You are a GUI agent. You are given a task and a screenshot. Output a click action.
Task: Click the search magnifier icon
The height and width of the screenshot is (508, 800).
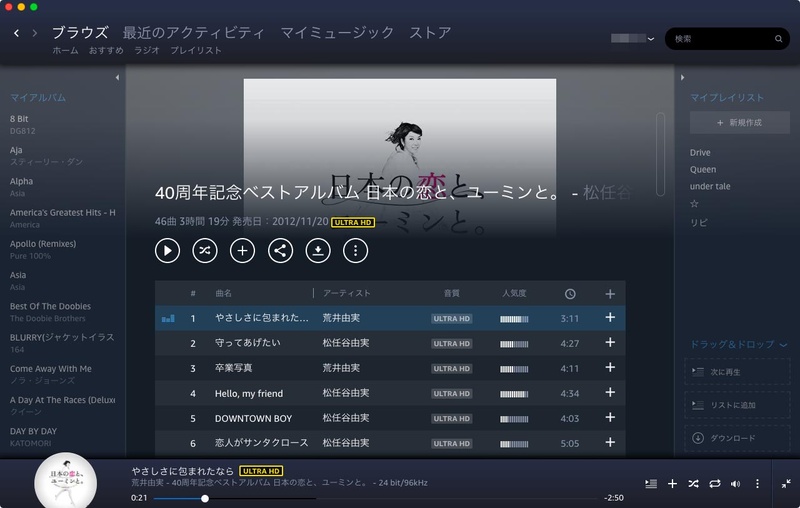778,39
